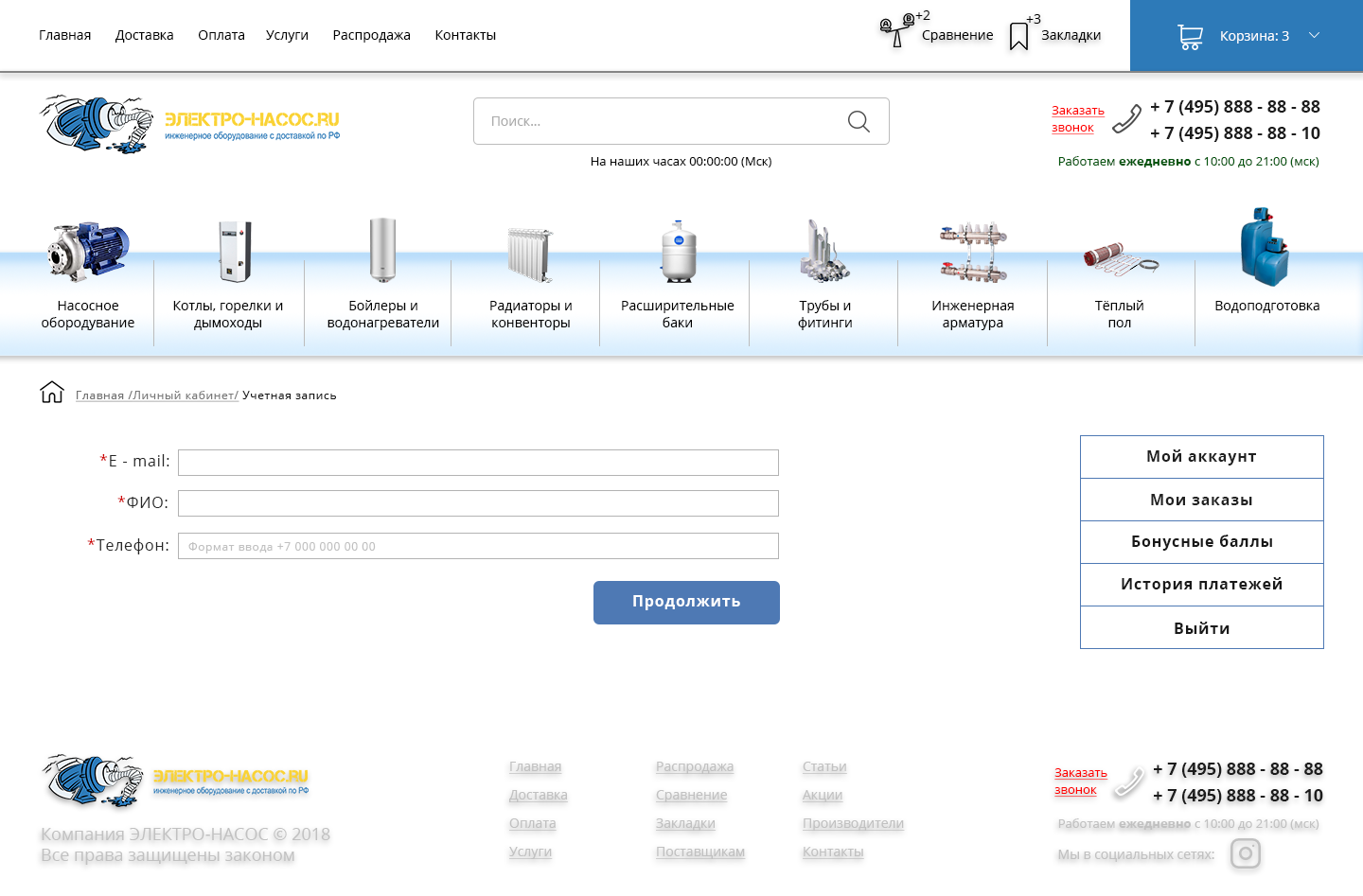Click the Сравнение link text
Image resolution: width=1363 pixels, height=896 pixels.
click(958, 35)
